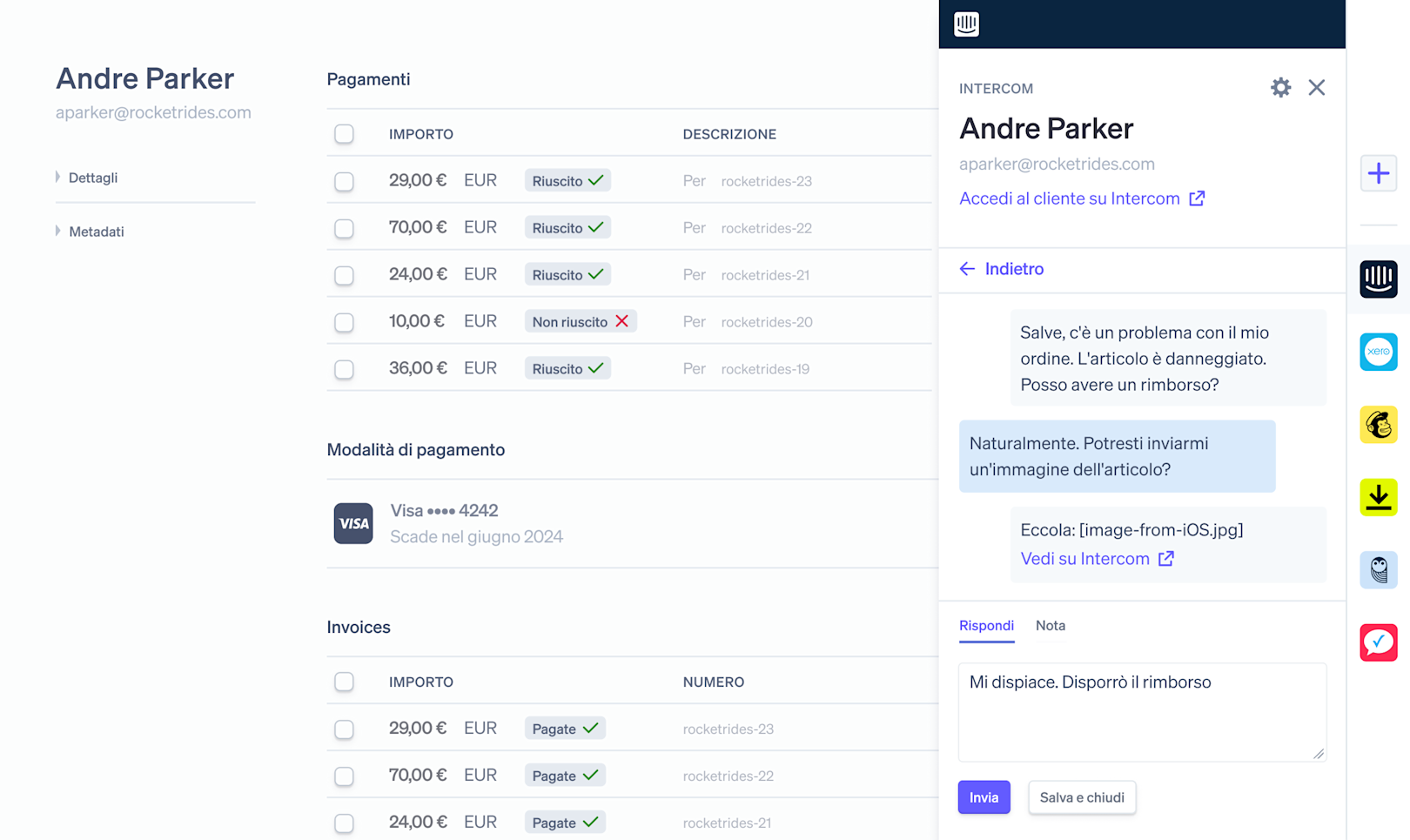Select all invoices with the header checkbox
Viewport: 1410px width, 840px height.
coord(344,682)
